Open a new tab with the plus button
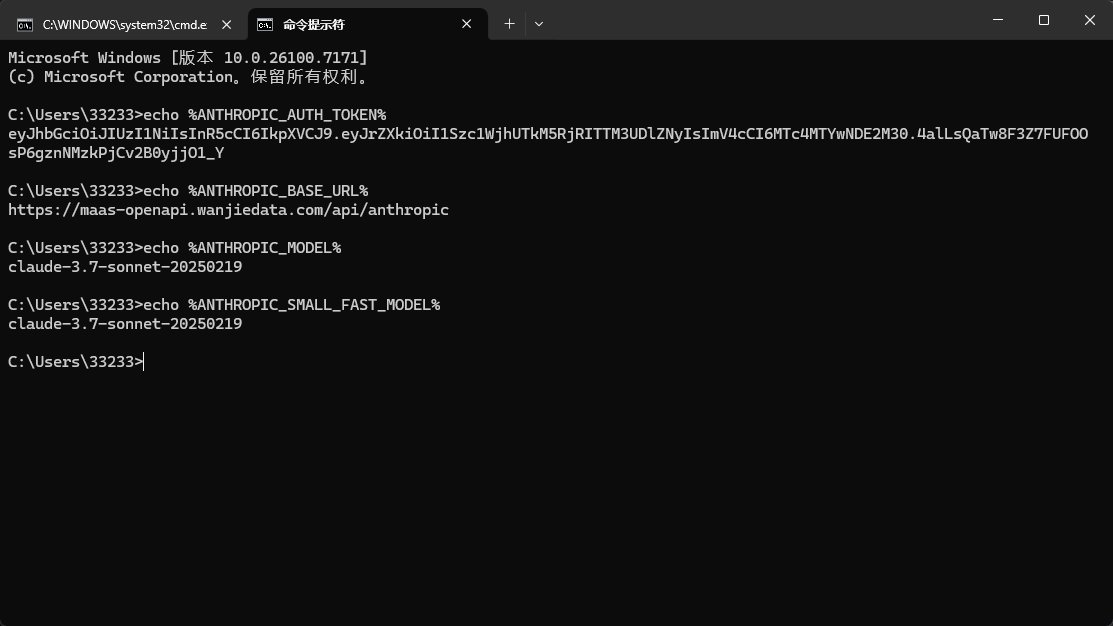This screenshot has height=626, width=1113. tap(509, 24)
